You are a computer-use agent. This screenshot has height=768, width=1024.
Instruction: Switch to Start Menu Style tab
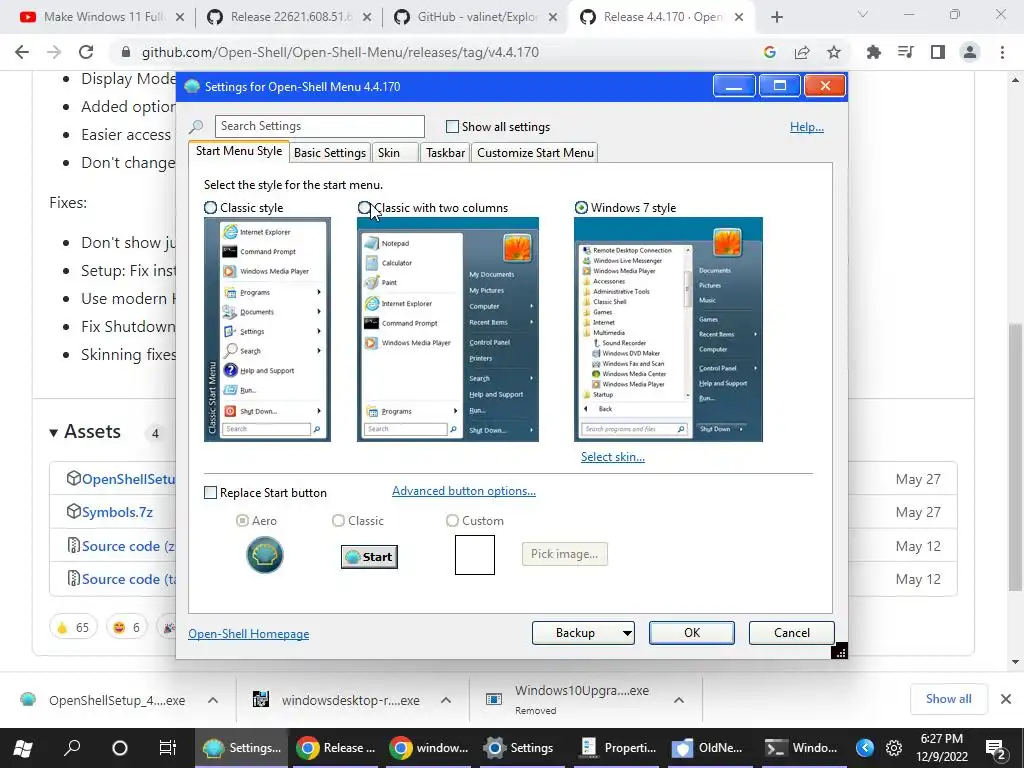[x=239, y=151]
